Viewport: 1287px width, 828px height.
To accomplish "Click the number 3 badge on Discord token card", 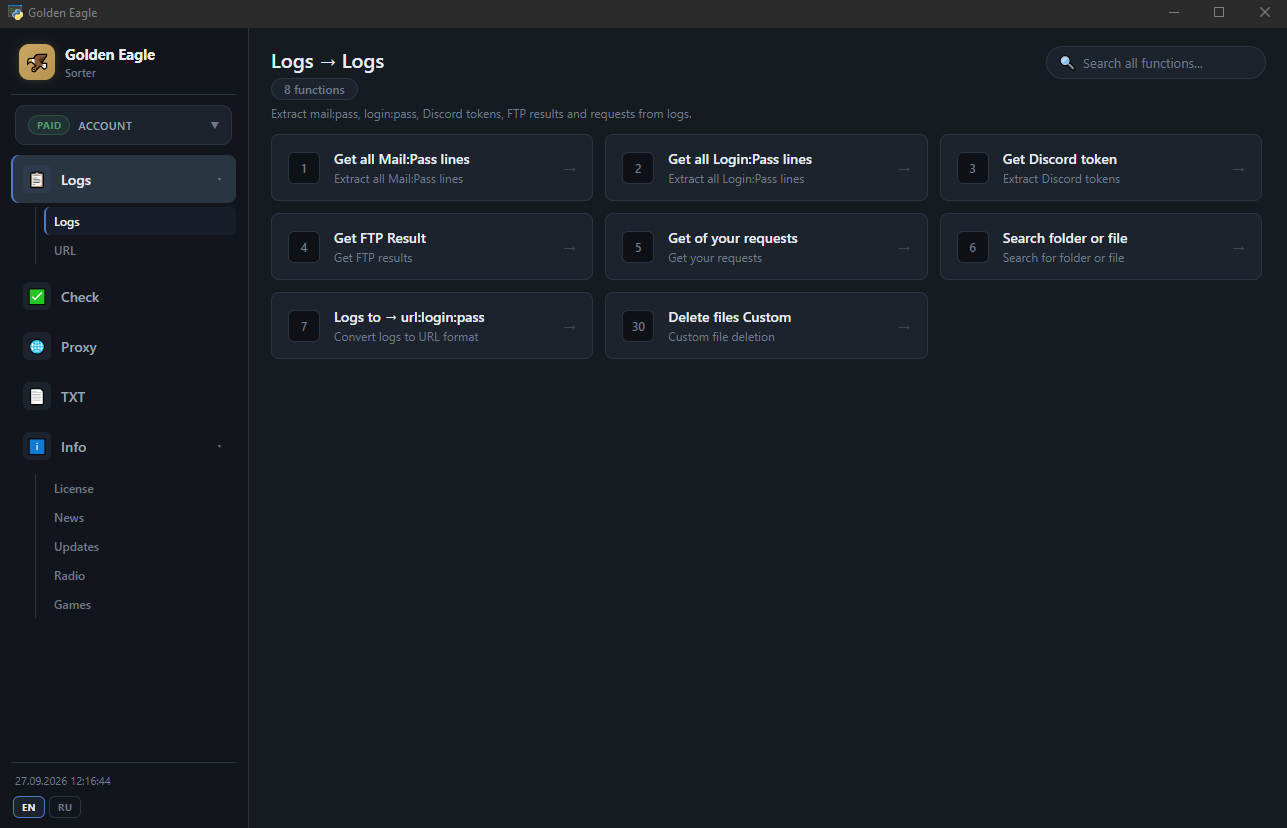I will coord(972,168).
